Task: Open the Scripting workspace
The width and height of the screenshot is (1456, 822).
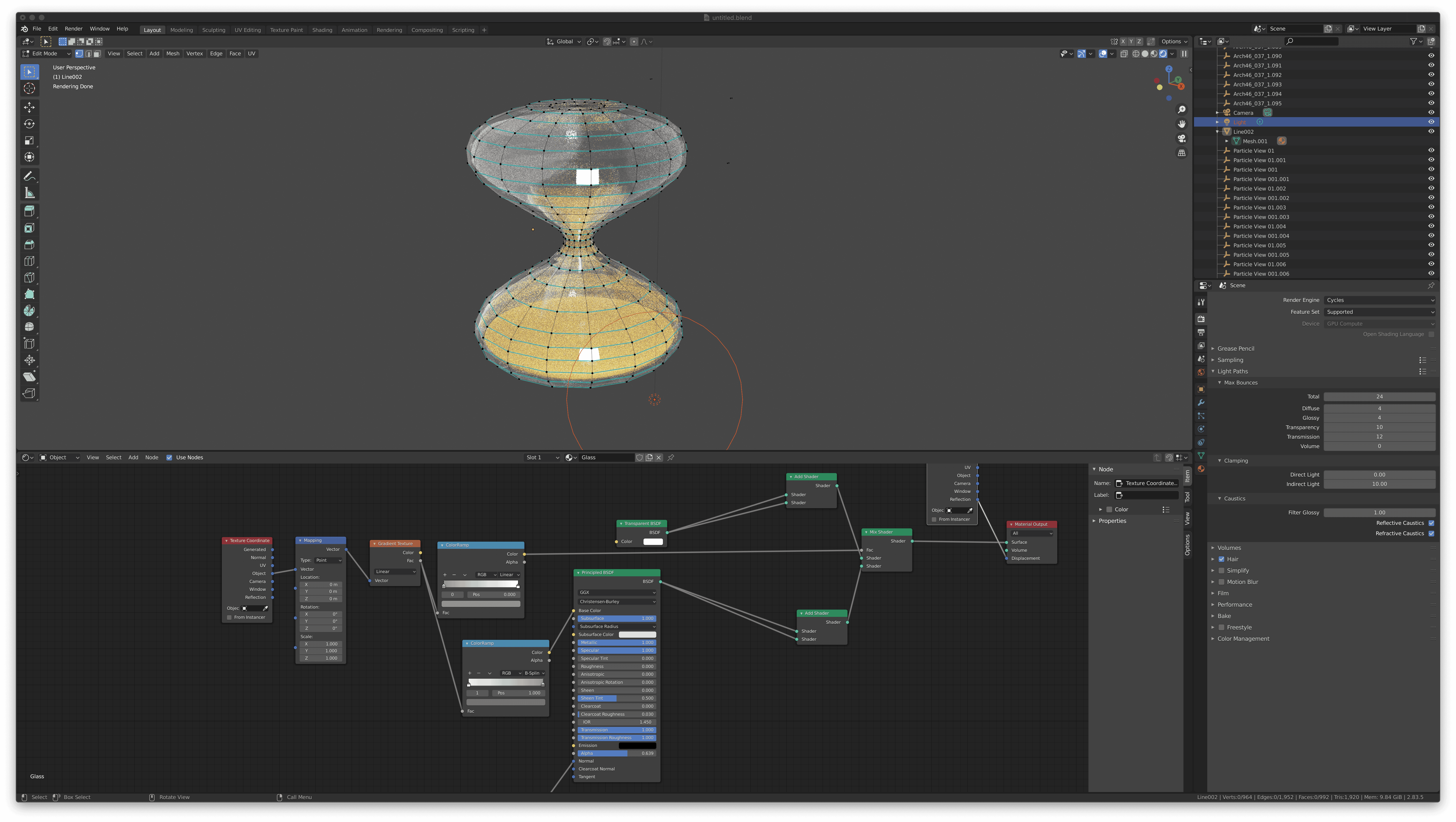Action: [463, 30]
